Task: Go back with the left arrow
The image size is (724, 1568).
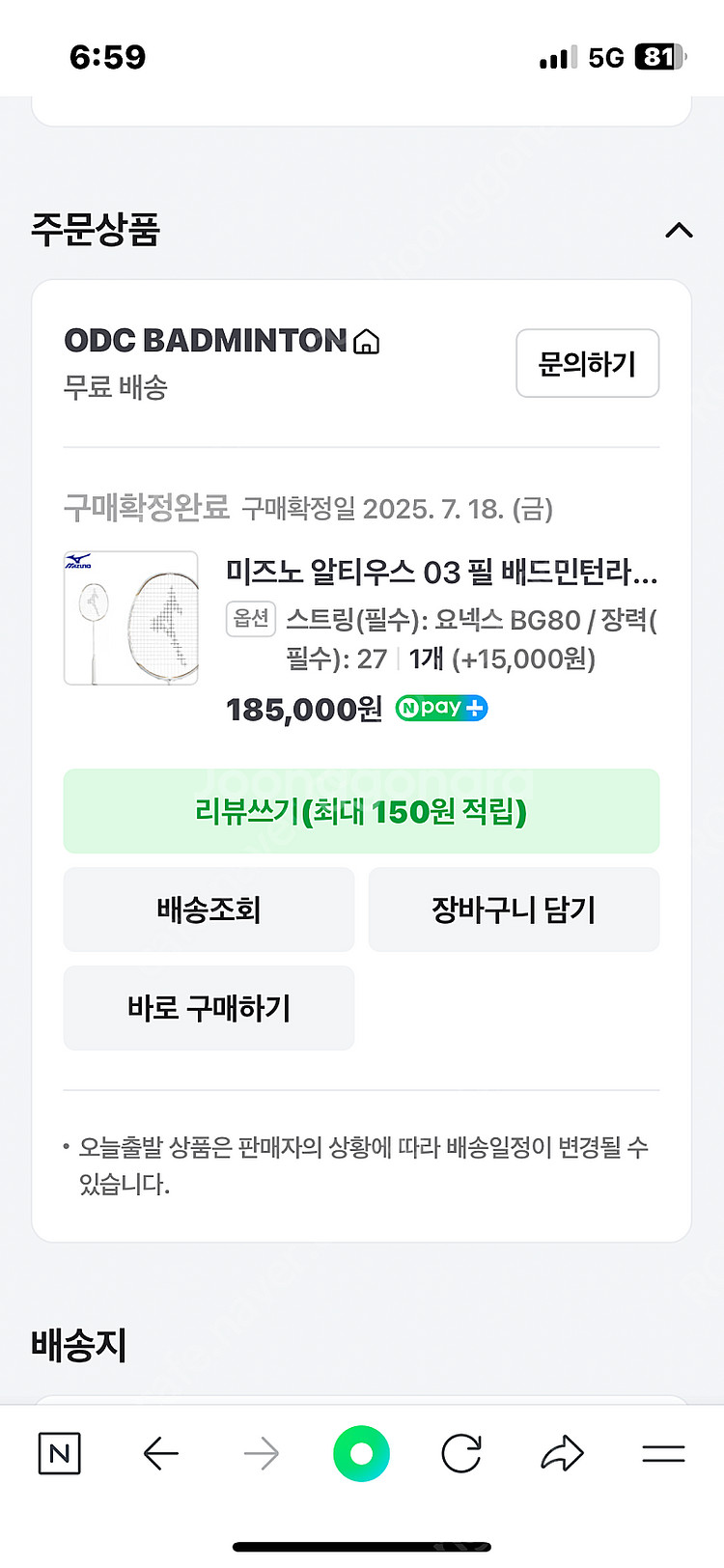Action: pos(161,1453)
